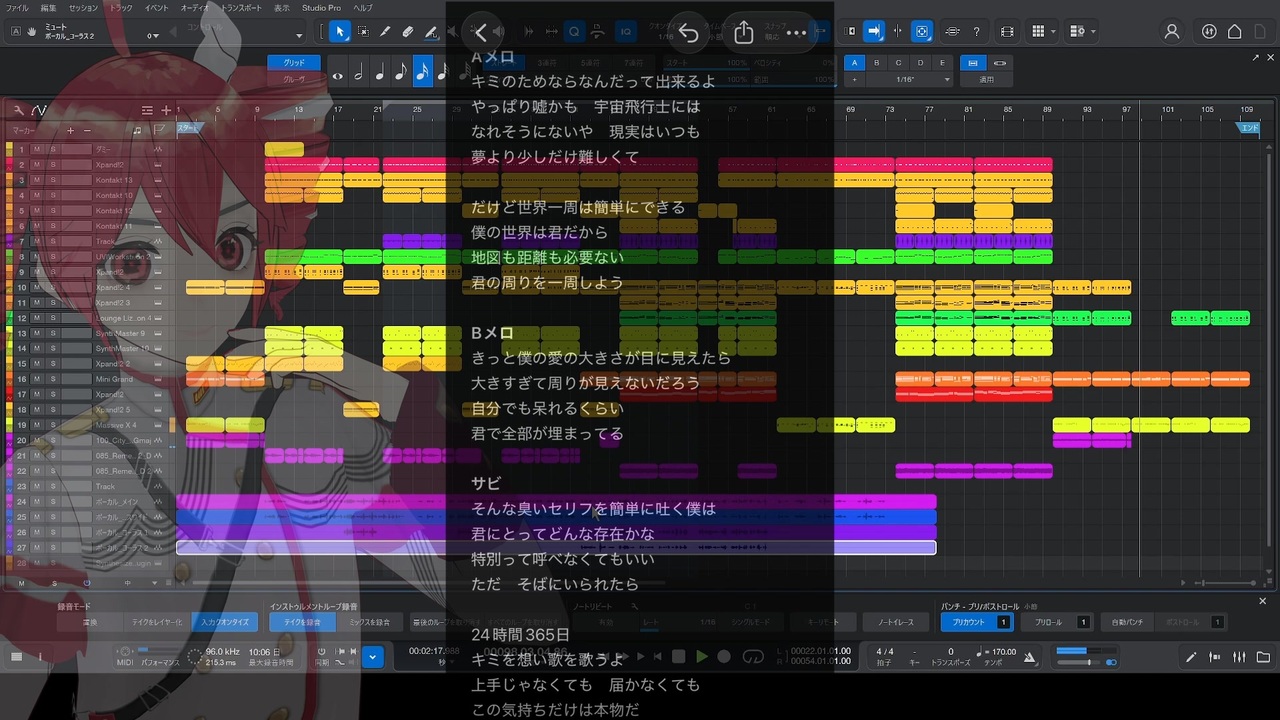Open track wrench options in track list header
The width and height of the screenshot is (1280, 720).
pos(18,110)
